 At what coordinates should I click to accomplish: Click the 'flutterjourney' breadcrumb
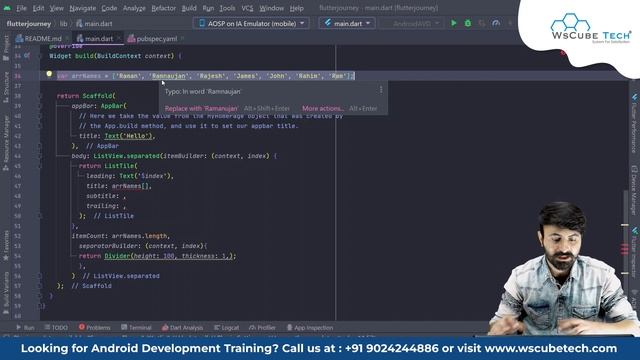[x=29, y=24]
